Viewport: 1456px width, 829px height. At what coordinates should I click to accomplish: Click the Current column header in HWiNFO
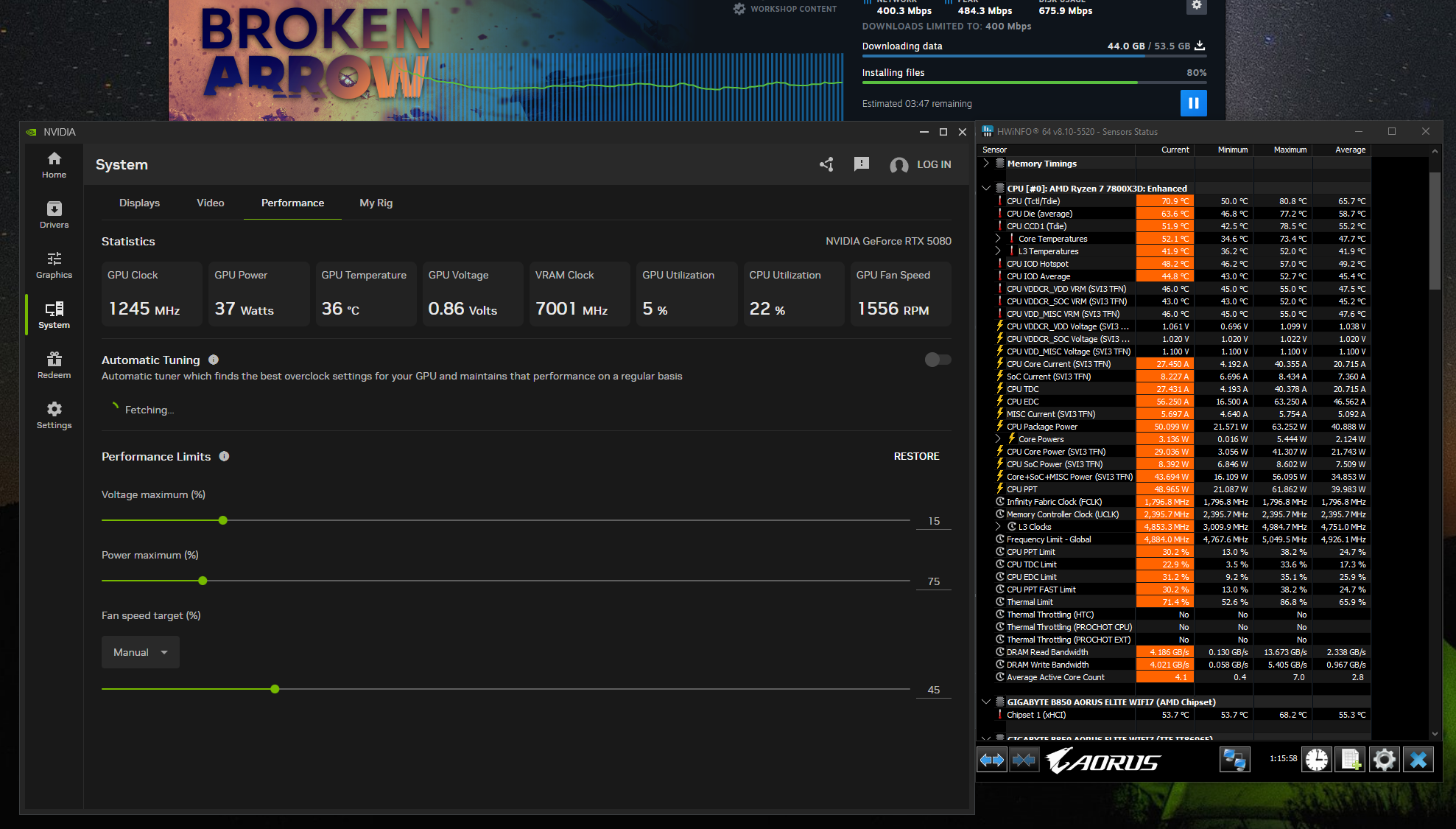click(1165, 150)
